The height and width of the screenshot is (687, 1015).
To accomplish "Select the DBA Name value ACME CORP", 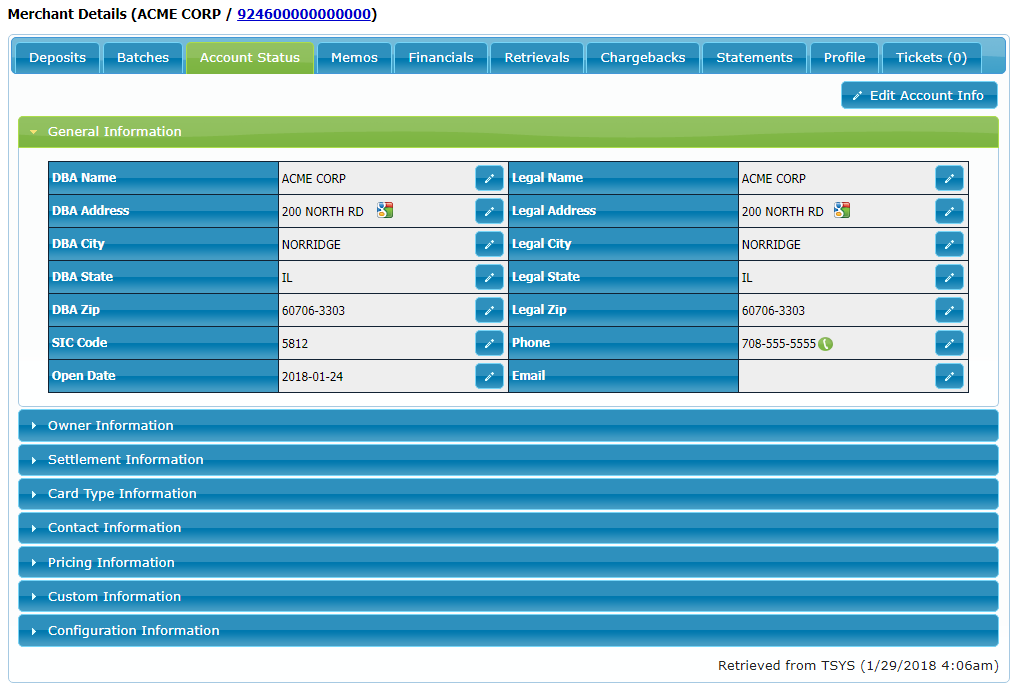I will (313, 179).
